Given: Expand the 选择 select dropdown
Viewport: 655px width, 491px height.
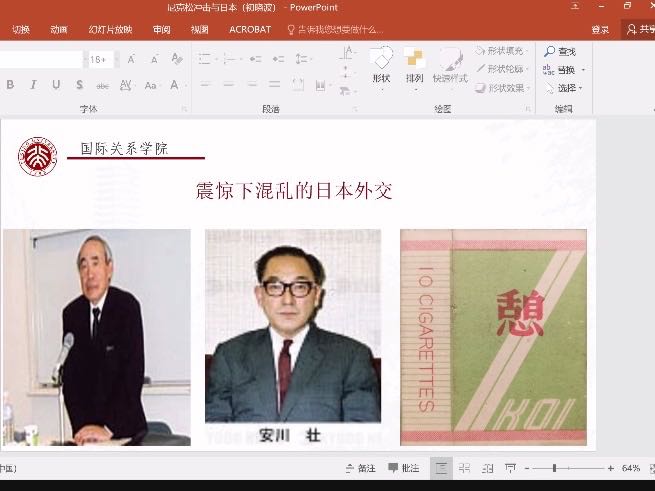Looking at the screenshot, I should tap(583, 88).
